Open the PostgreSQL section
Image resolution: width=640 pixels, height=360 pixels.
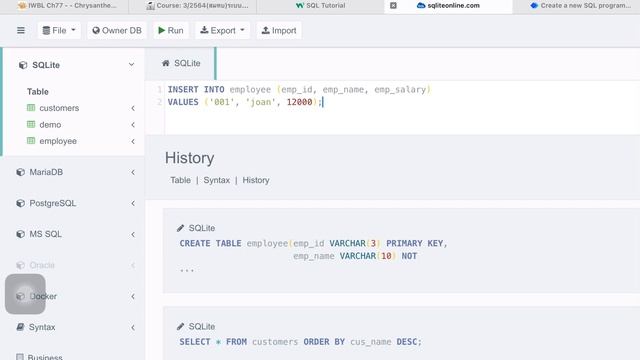coord(53,203)
